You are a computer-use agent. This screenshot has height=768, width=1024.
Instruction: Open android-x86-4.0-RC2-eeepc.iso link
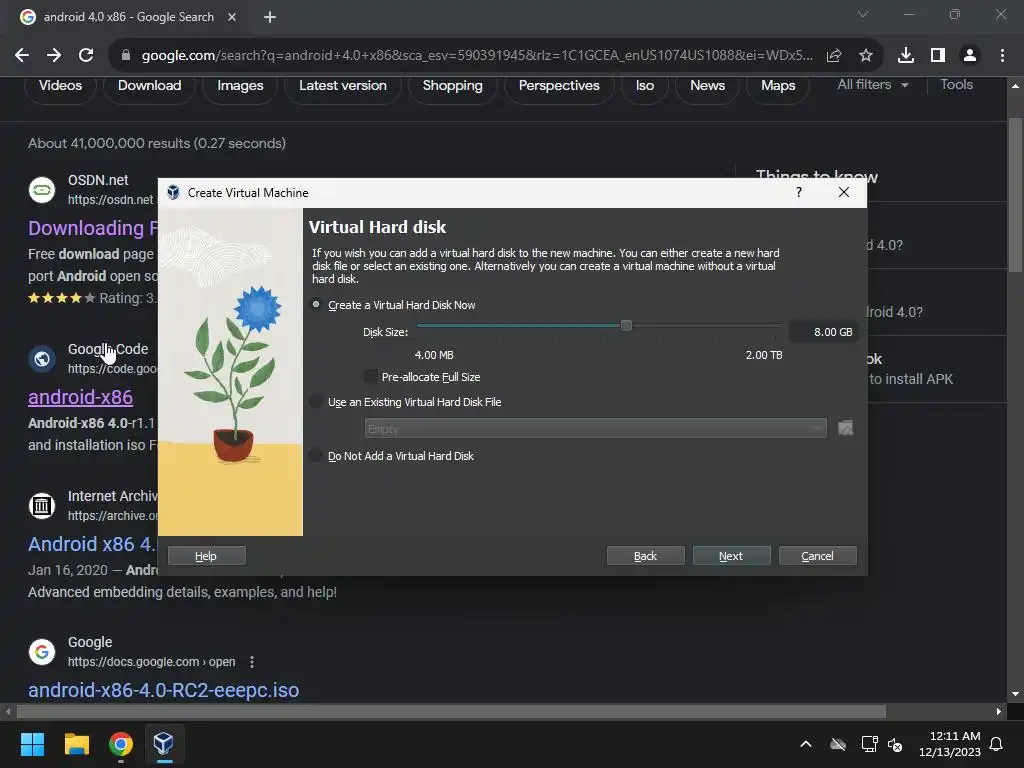click(163, 690)
